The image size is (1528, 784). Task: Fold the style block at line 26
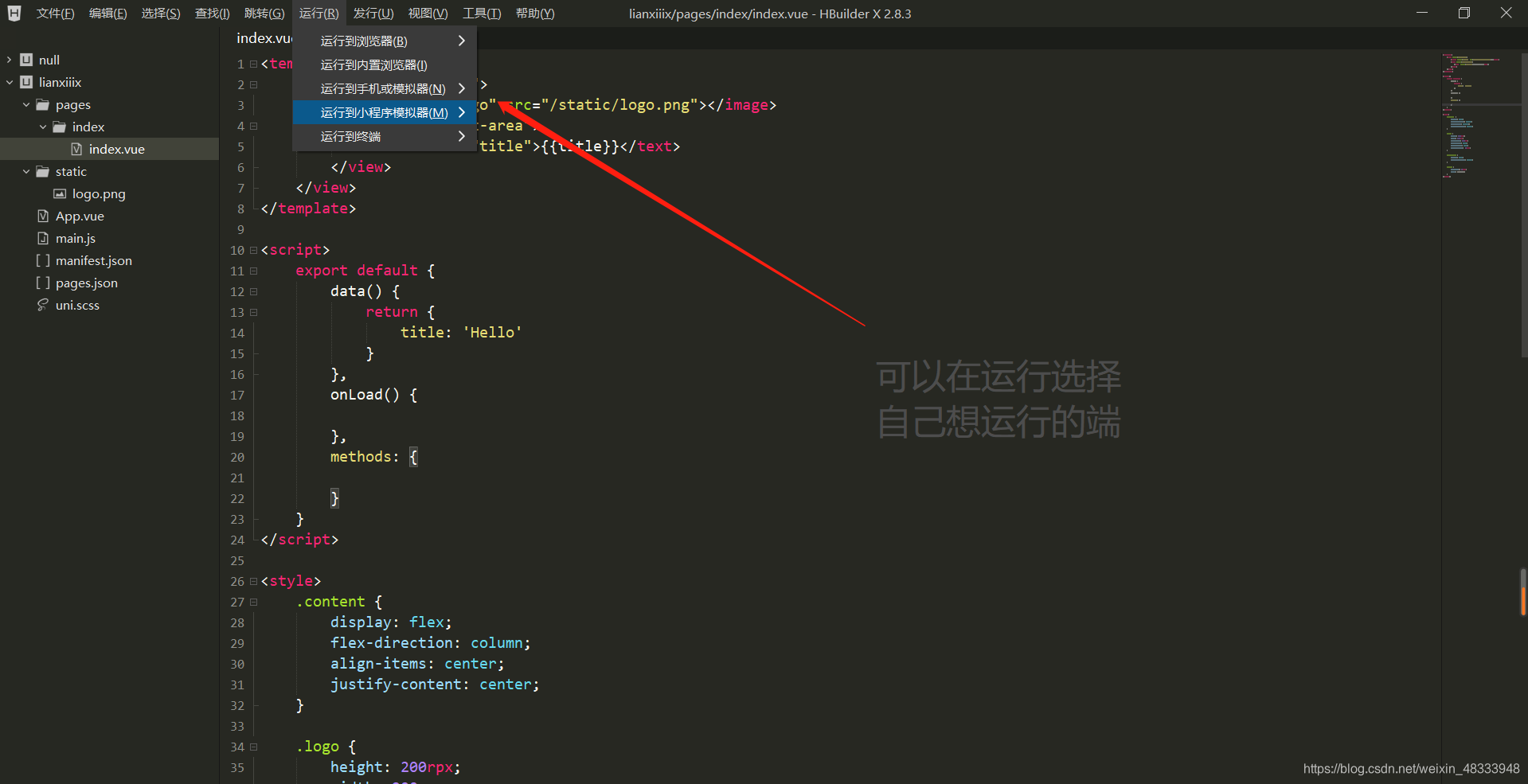(254, 581)
